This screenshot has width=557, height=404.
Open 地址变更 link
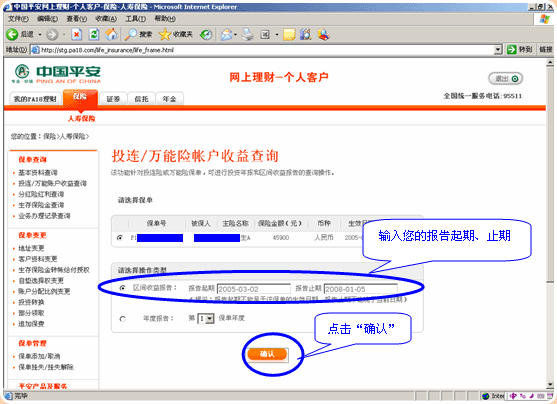31,248
